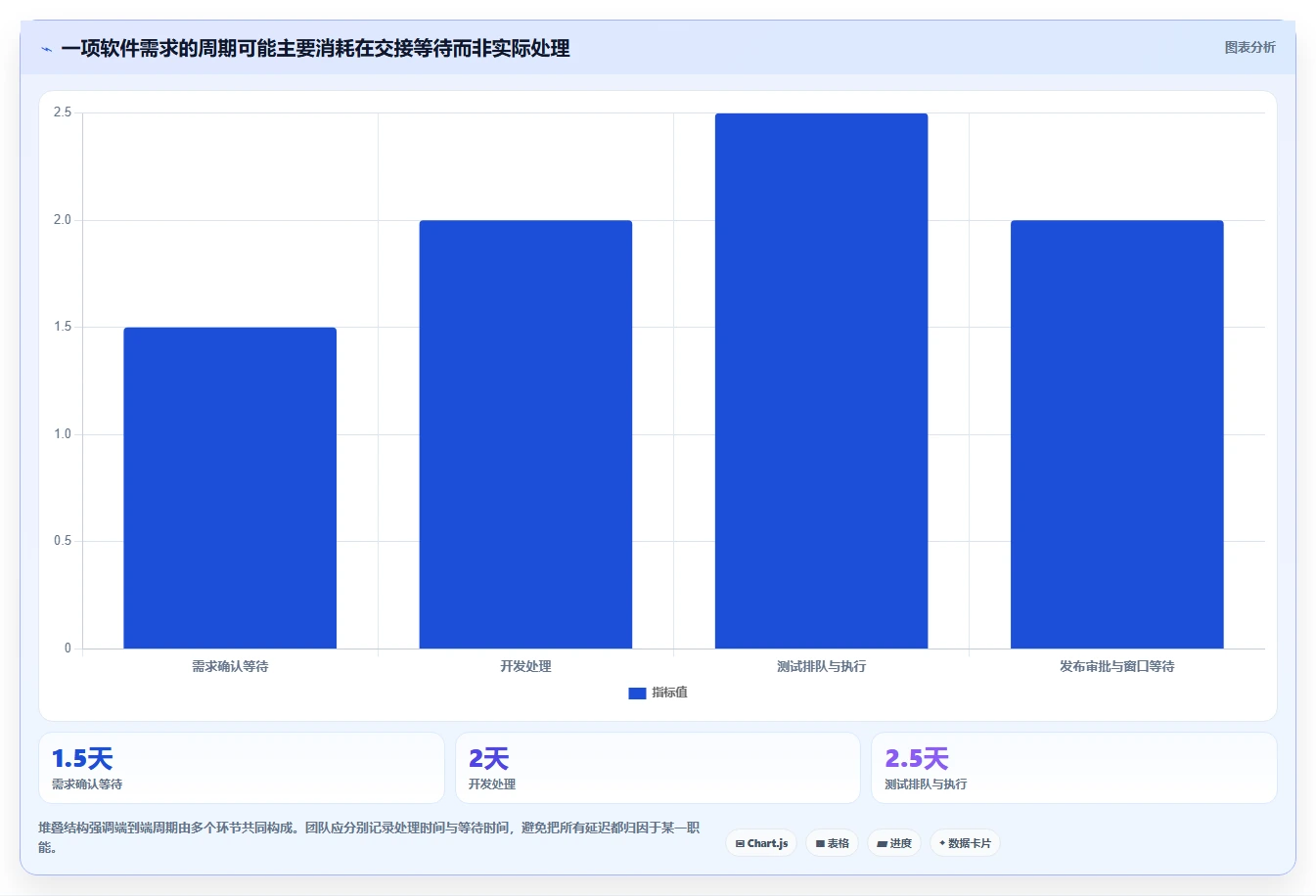Click the 1.0 y-axis tick label

63,434
